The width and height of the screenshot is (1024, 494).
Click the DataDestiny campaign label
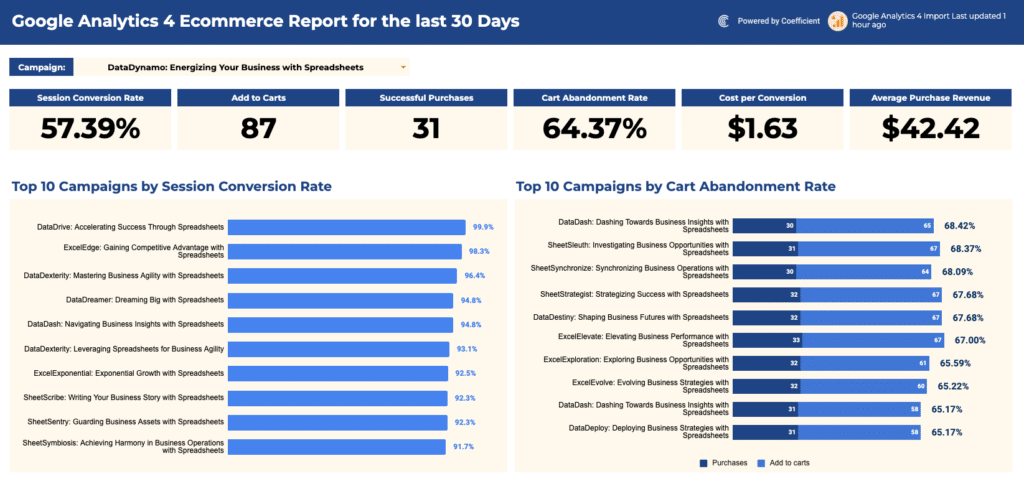pos(631,317)
